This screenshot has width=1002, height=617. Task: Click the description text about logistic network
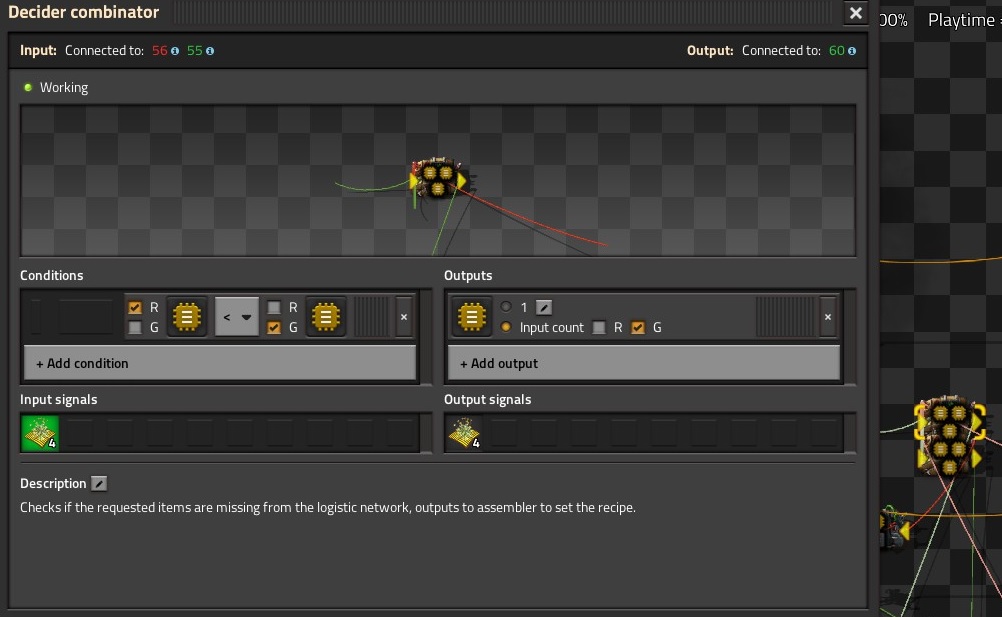click(x=328, y=508)
